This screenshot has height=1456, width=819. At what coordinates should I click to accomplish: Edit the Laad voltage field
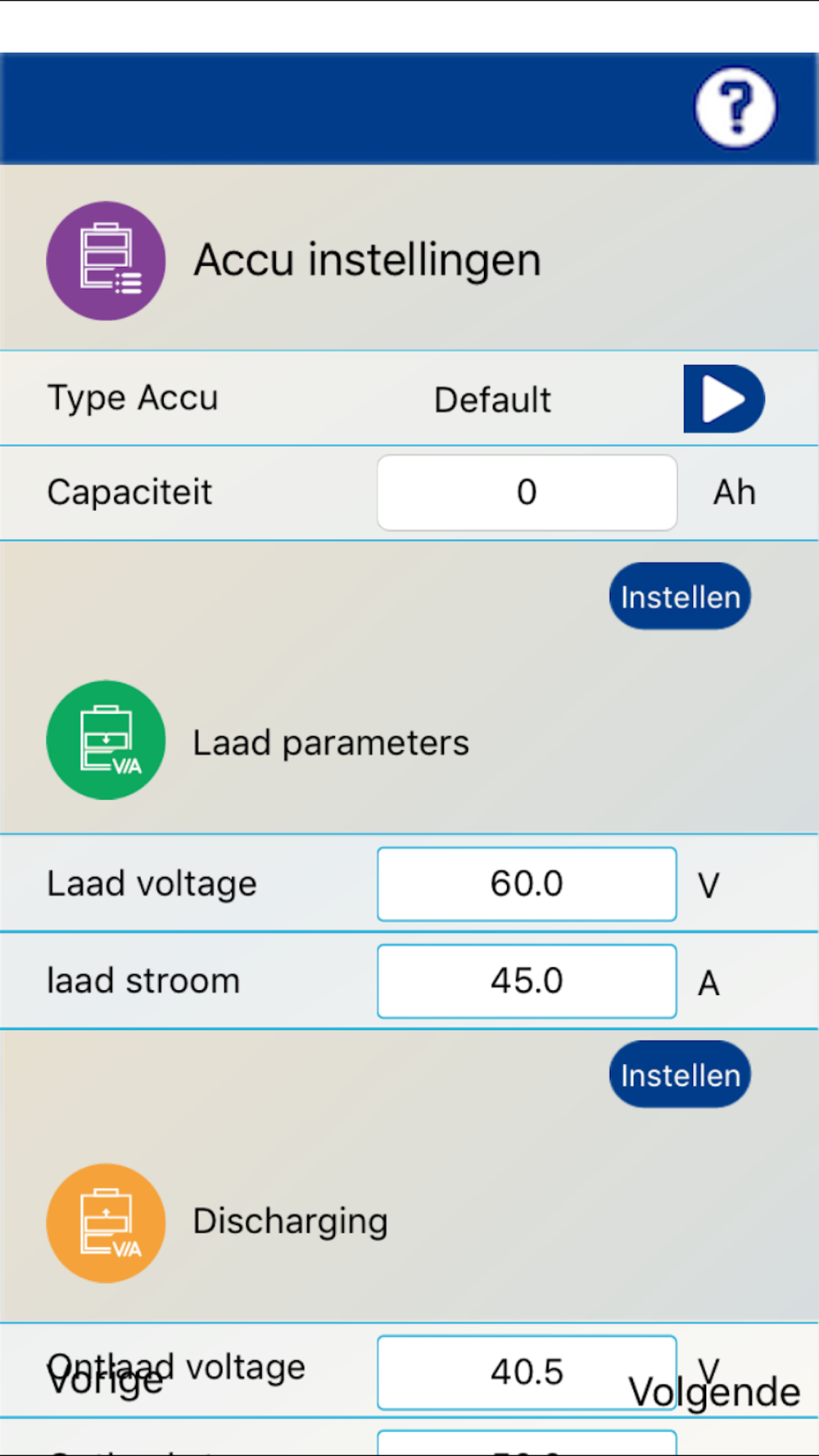point(527,884)
